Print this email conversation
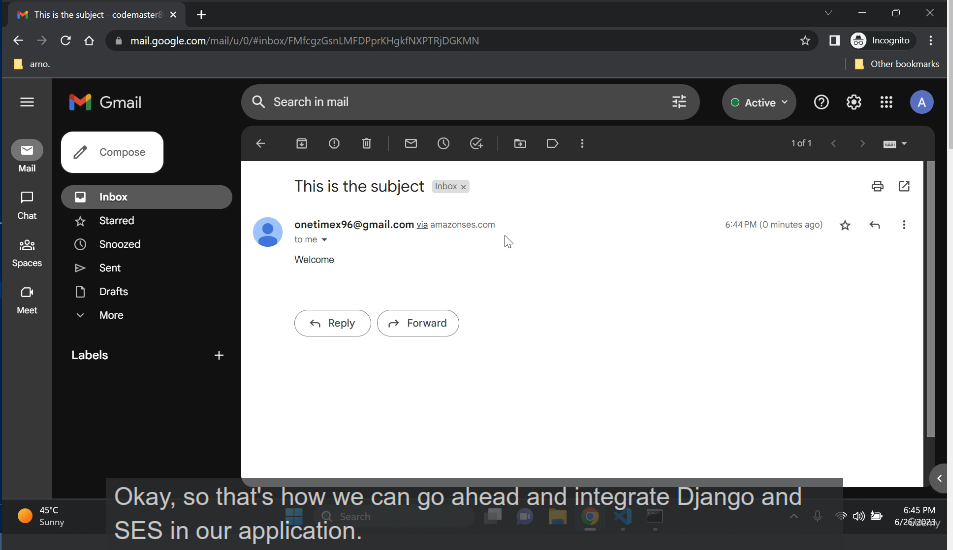 [877, 187]
